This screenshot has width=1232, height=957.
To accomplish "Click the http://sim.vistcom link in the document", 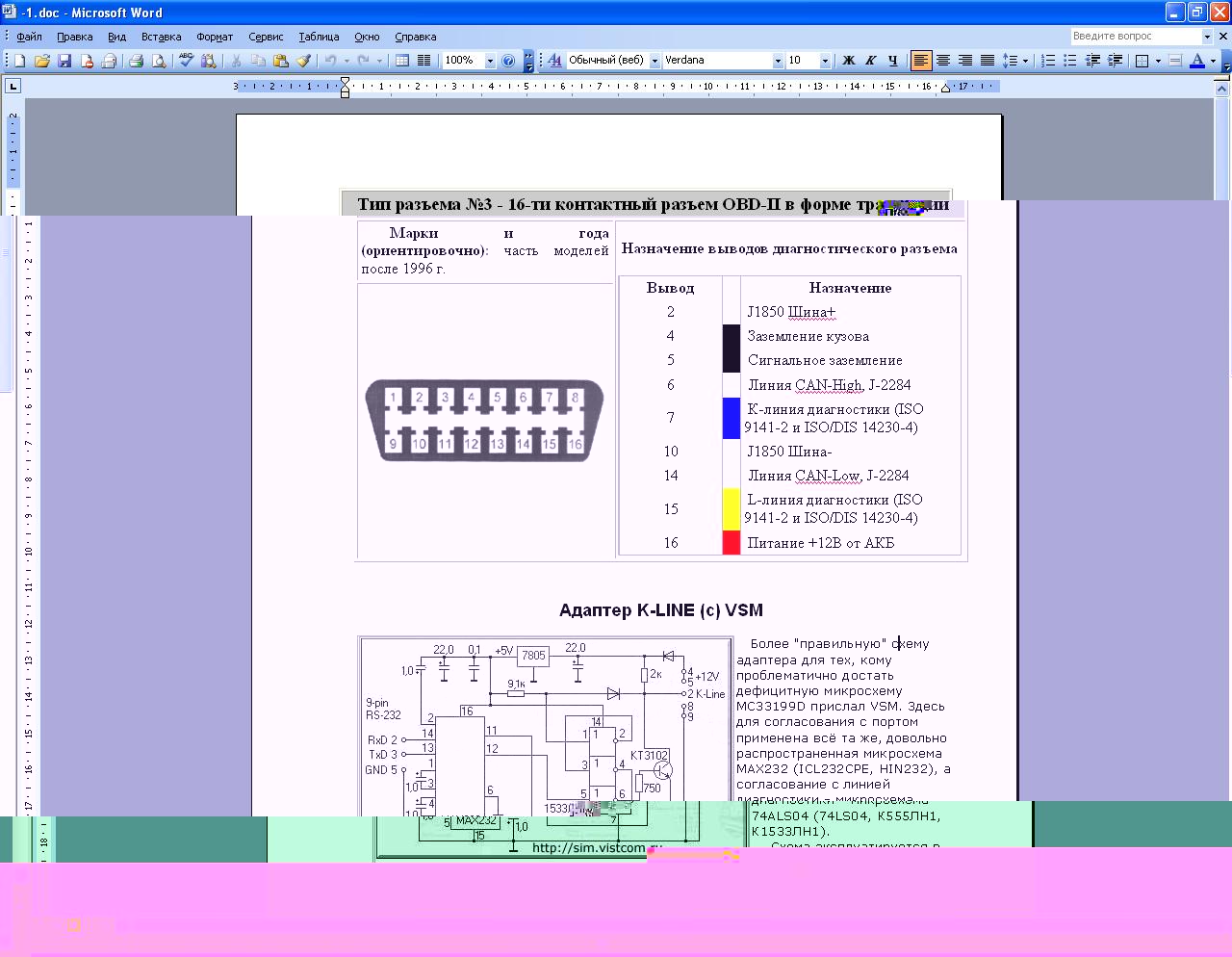I will (588, 848).
